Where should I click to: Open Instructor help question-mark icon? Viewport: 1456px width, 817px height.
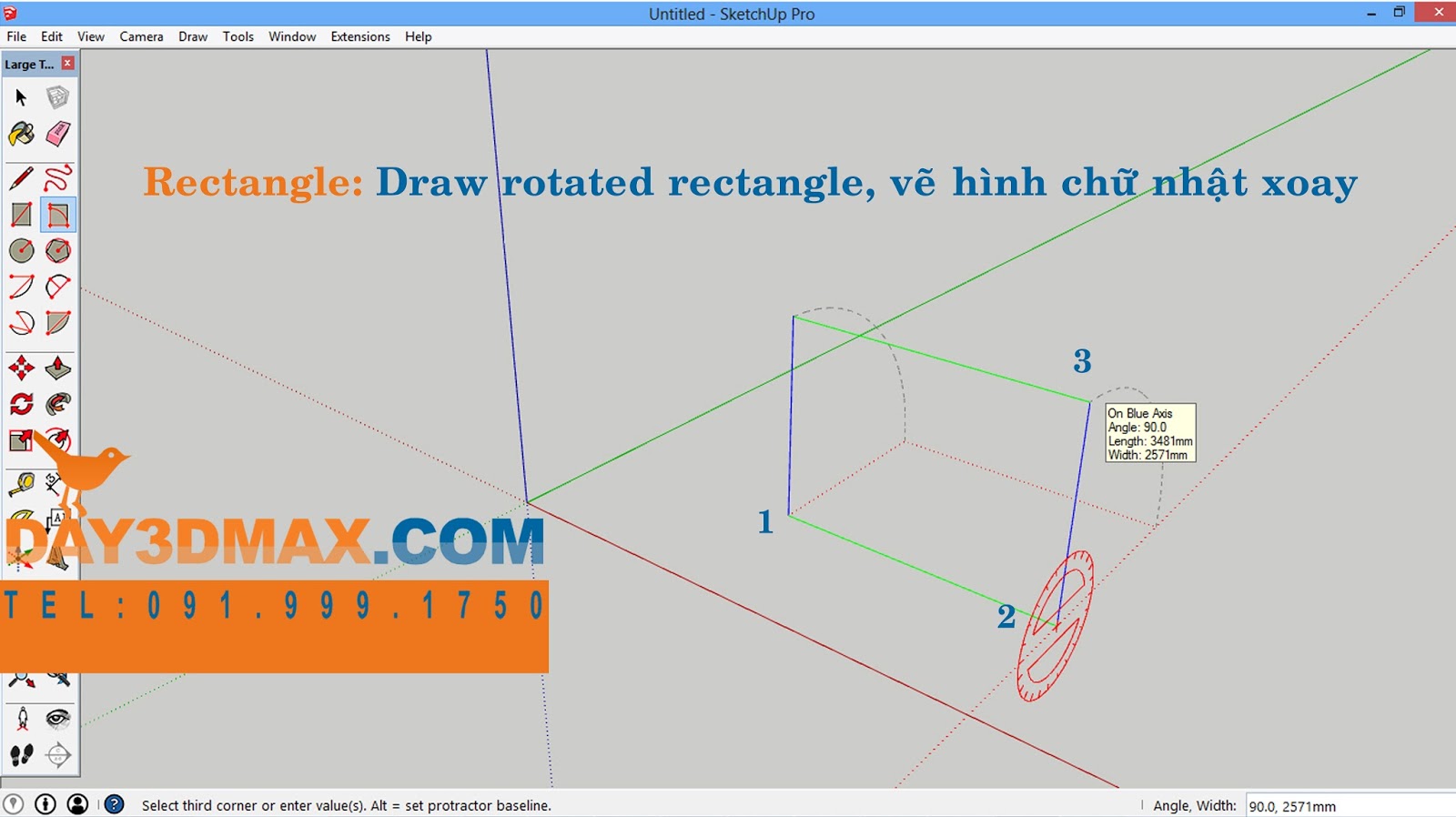tap(114, 804)
